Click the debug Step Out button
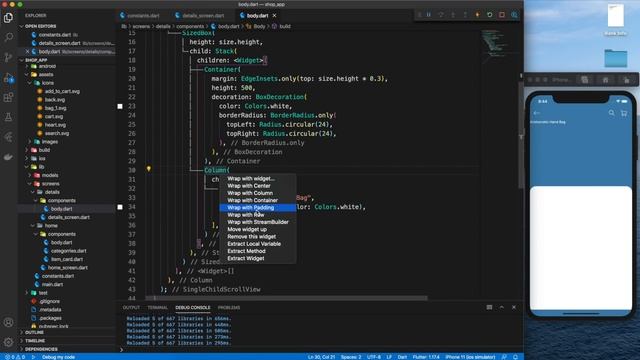This screenshot has height=360, width=640. [x=465, y=15]
